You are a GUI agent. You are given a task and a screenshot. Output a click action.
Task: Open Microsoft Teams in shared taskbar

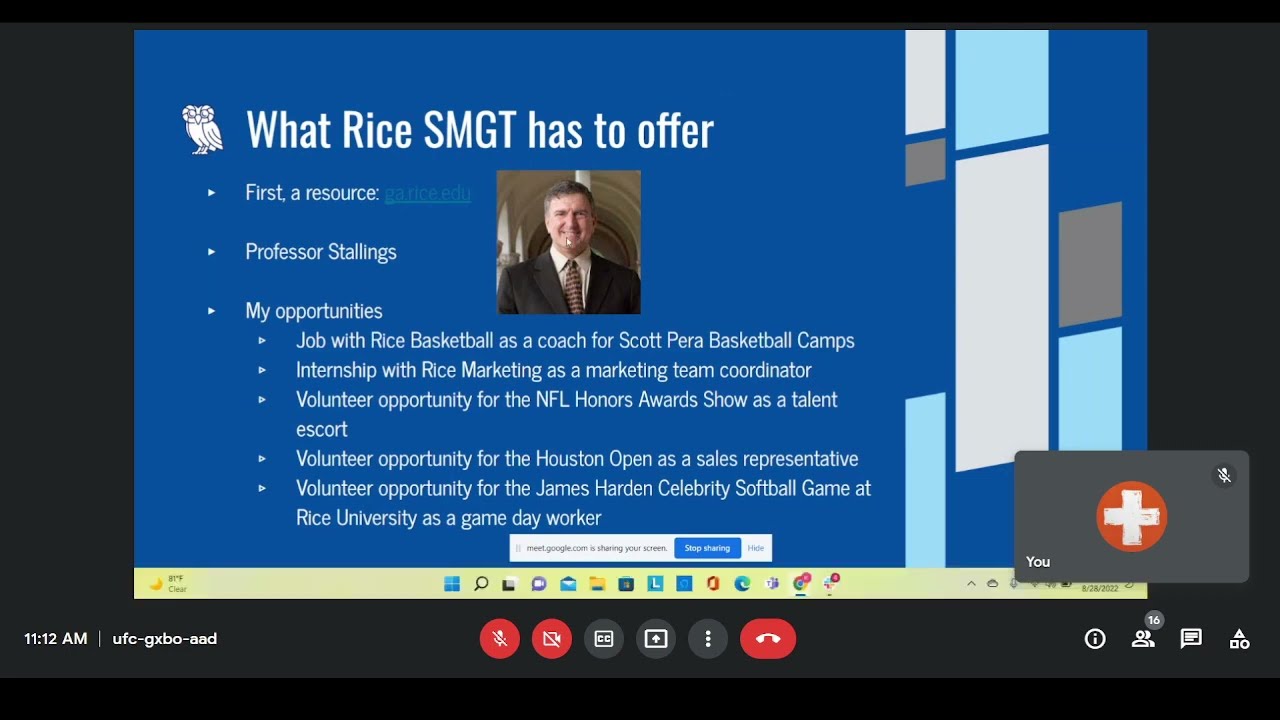[771, 584]
